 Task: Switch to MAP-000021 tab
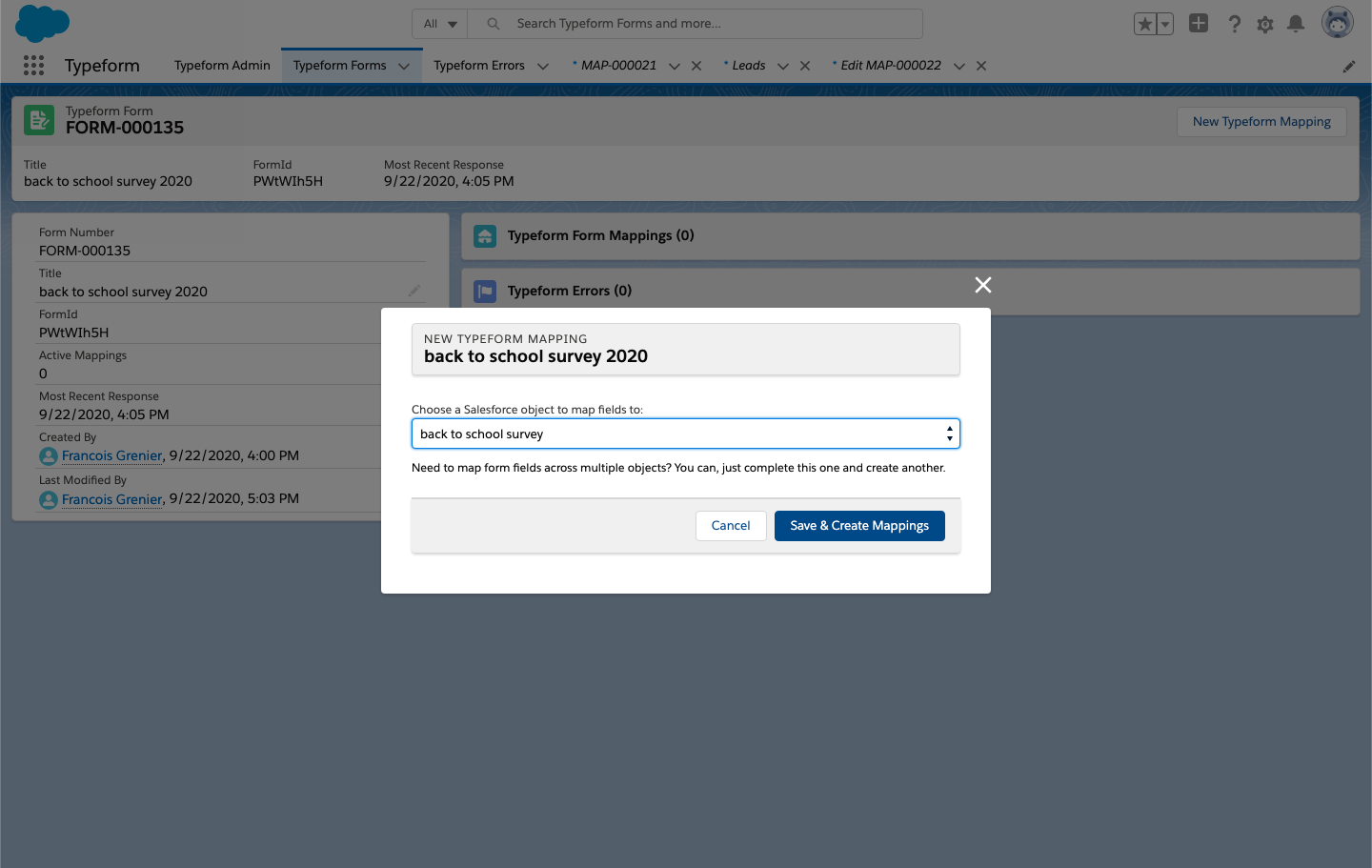618,65
